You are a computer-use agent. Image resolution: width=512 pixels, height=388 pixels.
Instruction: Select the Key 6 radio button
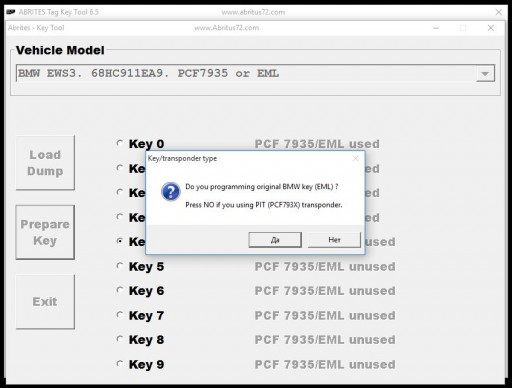point(120,290)
